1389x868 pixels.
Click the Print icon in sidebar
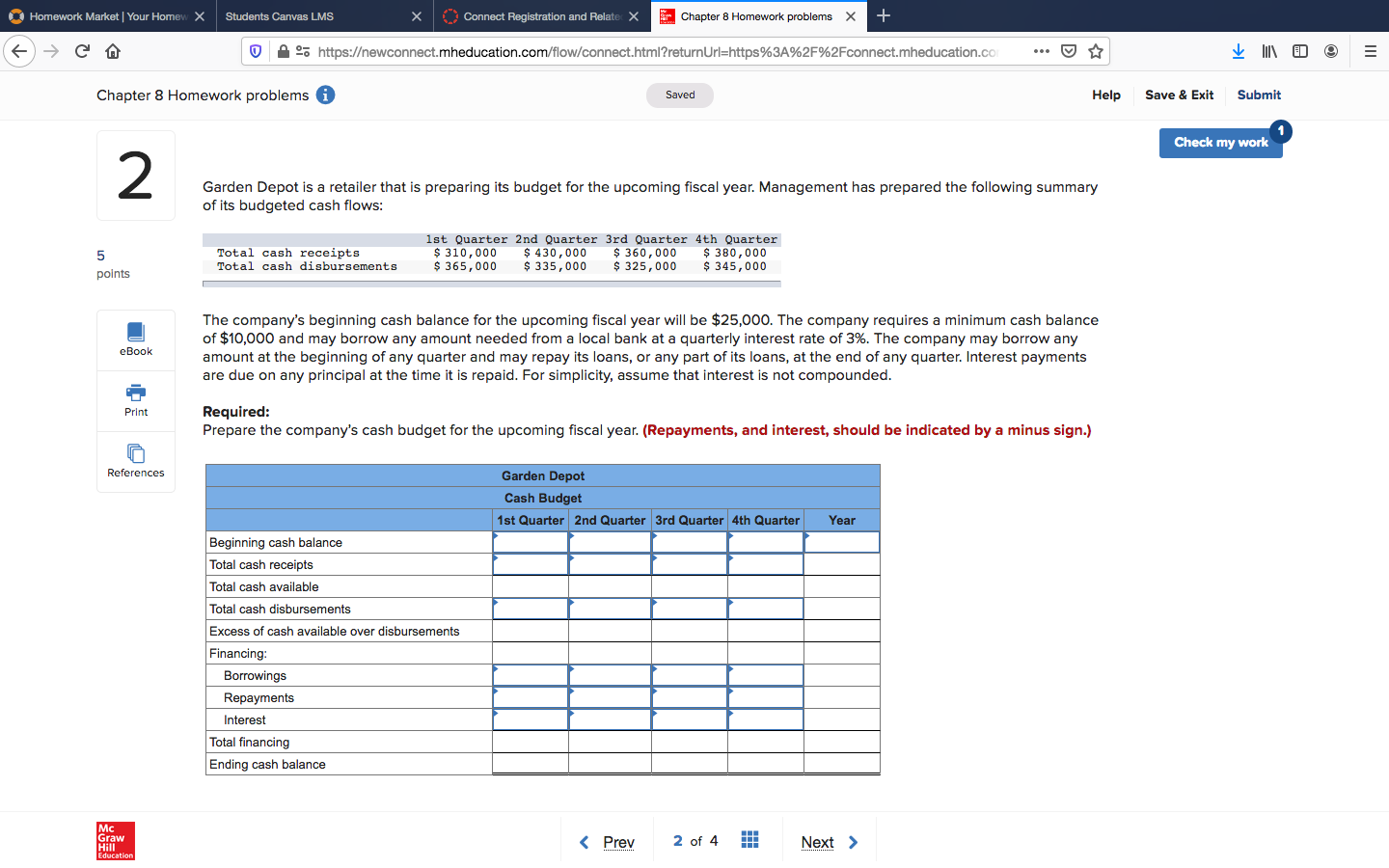tap(136, 393)
